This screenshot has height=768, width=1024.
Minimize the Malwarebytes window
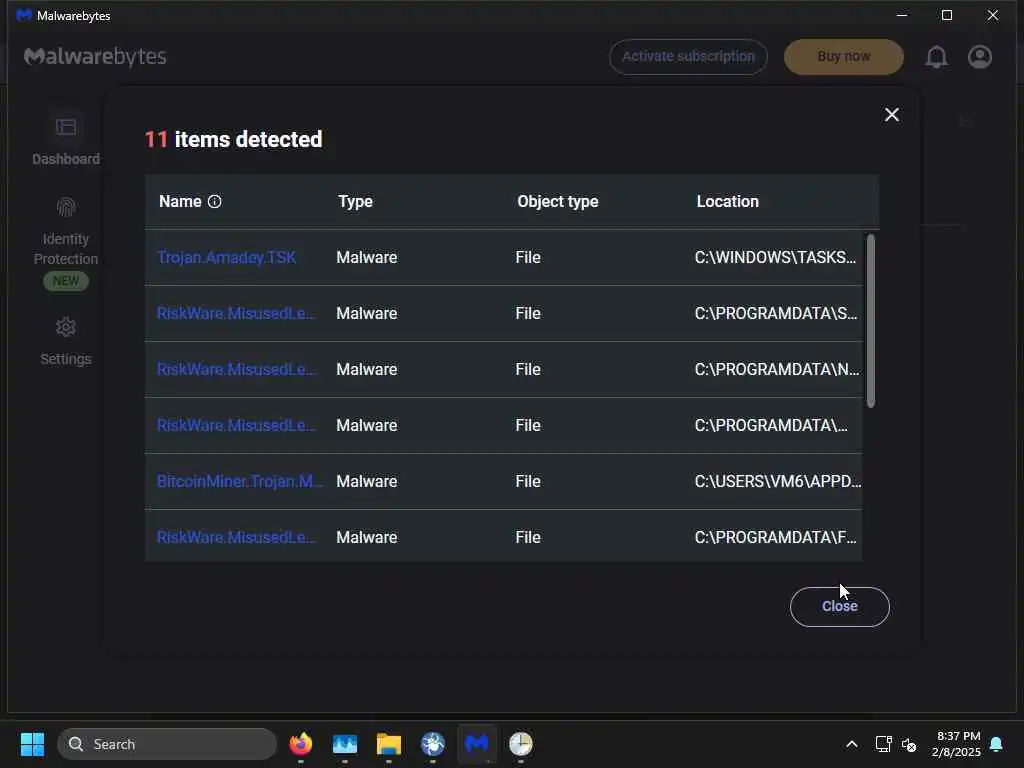tap(902, 15)
